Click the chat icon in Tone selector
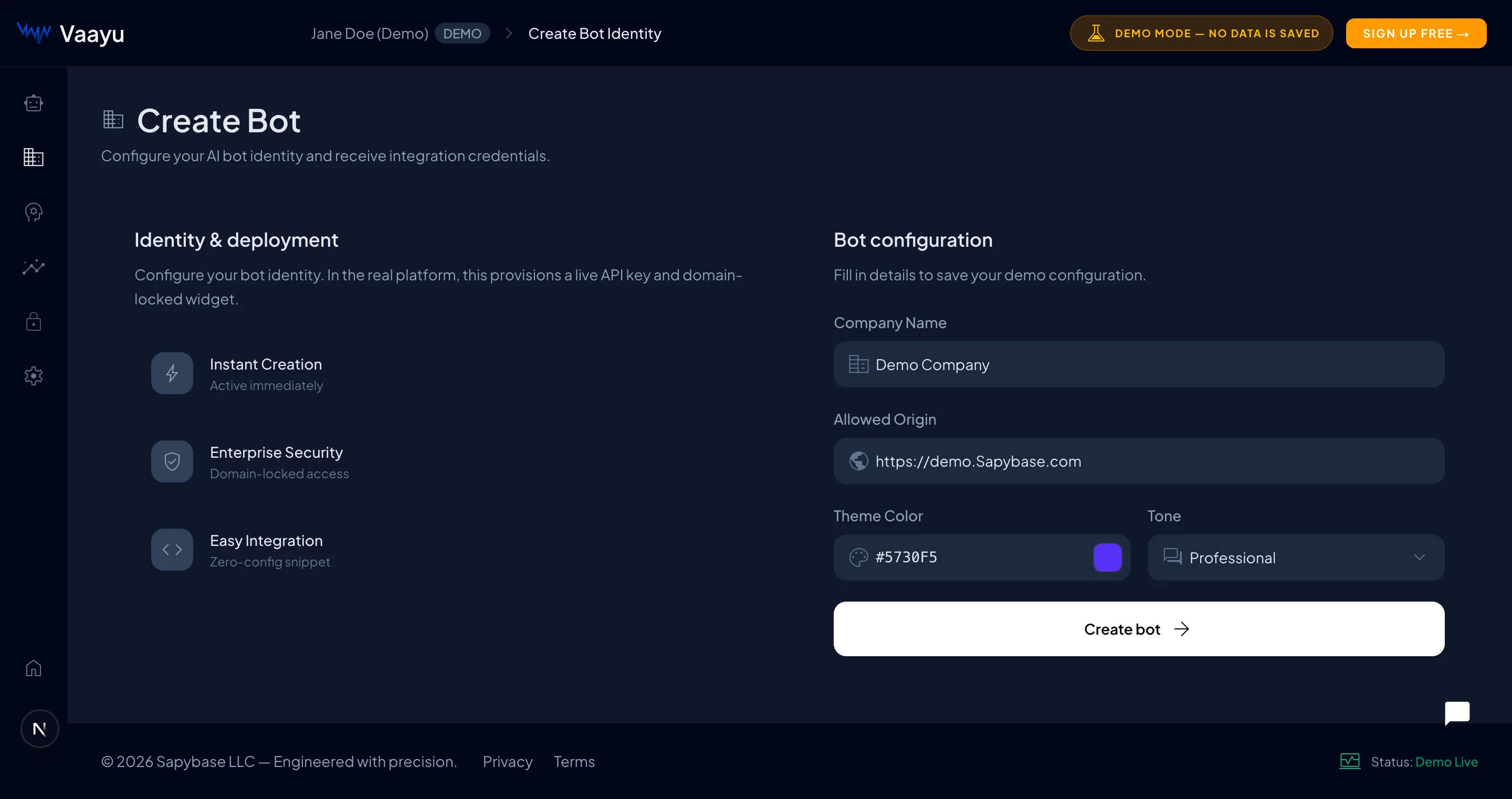The width and height of the screenshot is (1512, 799). coord(1172,556)
